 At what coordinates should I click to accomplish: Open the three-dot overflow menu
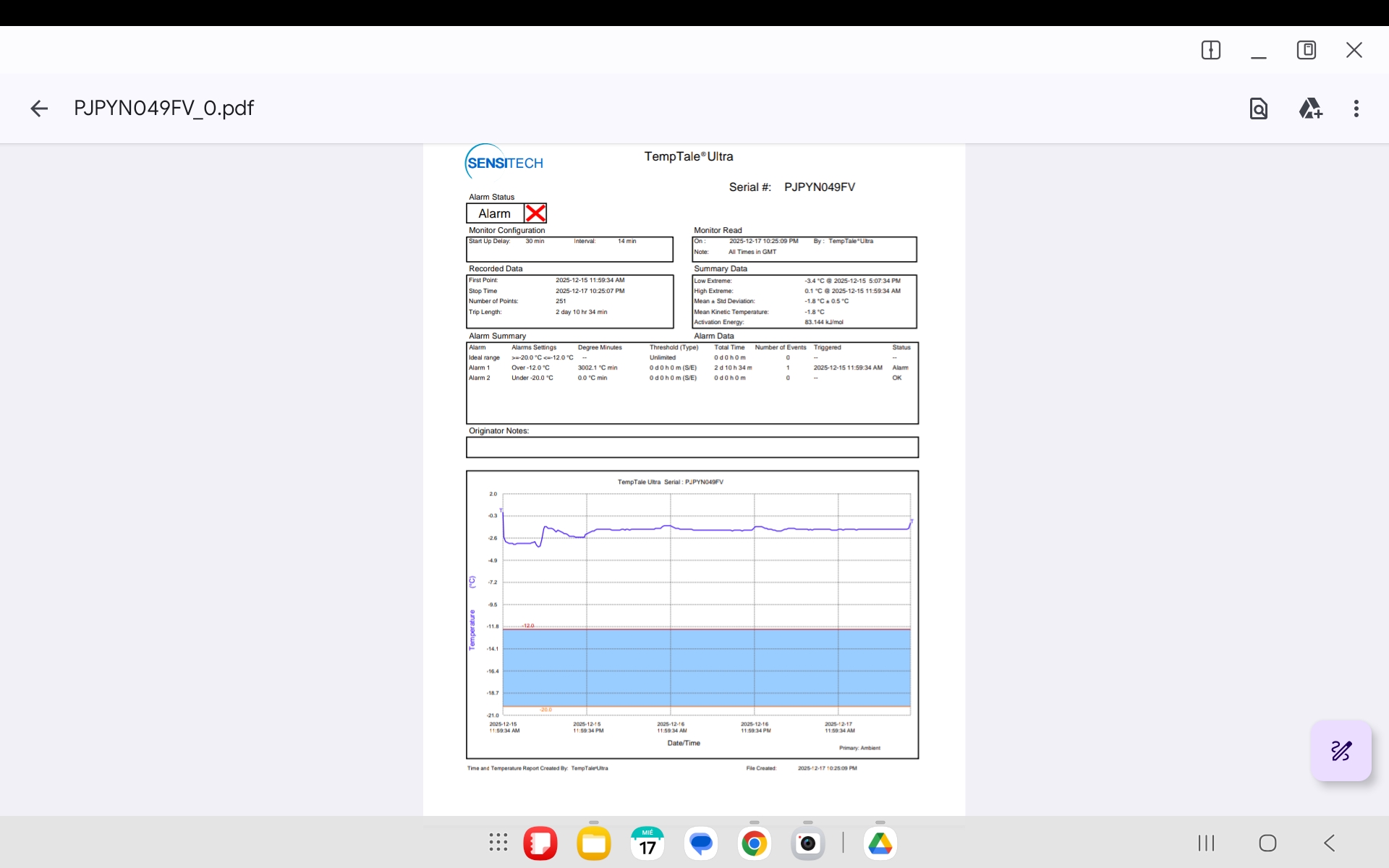1356,109
